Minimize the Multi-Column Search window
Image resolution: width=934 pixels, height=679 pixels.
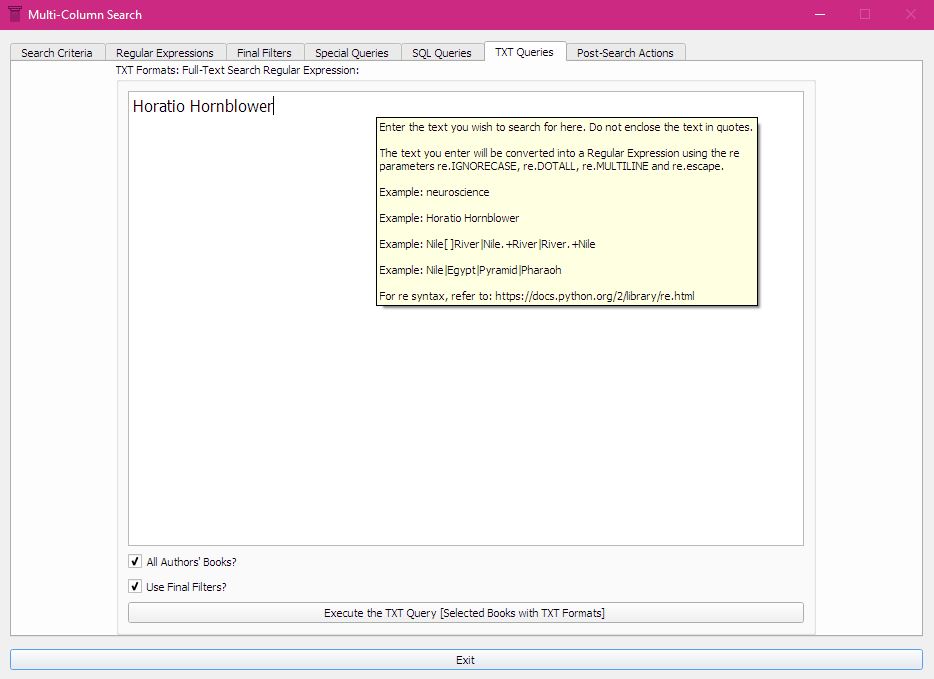(820, 14)
